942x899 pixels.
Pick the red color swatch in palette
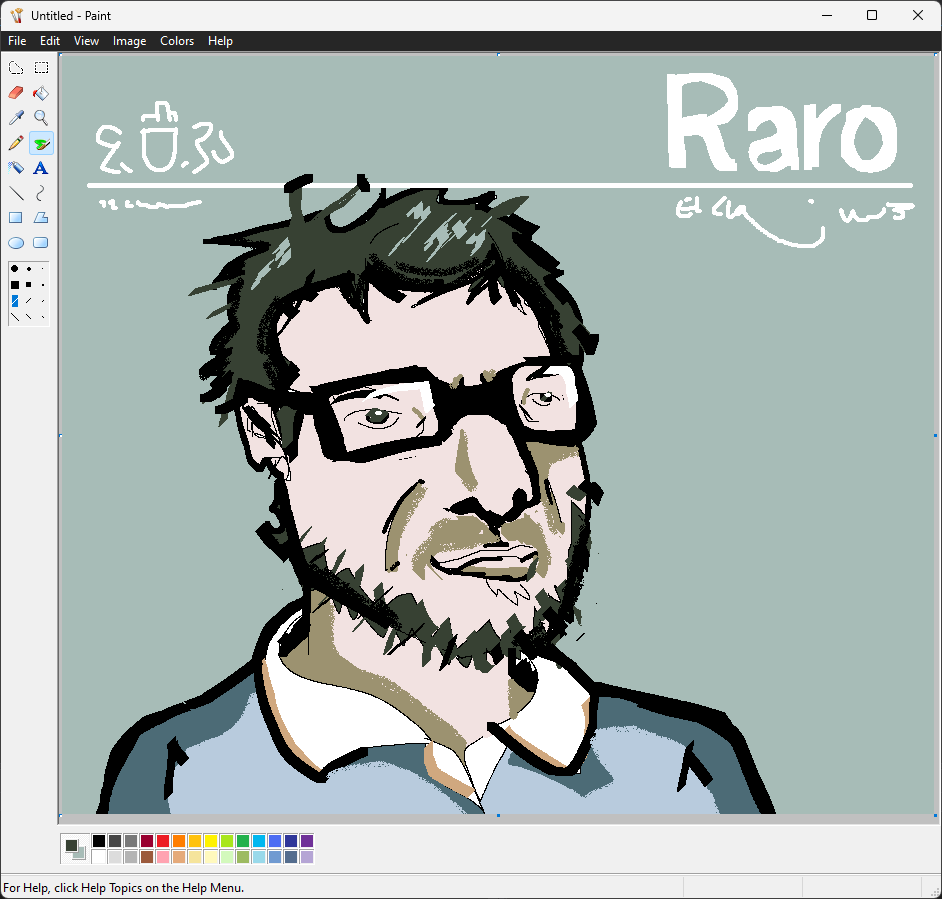click(163, 842)
